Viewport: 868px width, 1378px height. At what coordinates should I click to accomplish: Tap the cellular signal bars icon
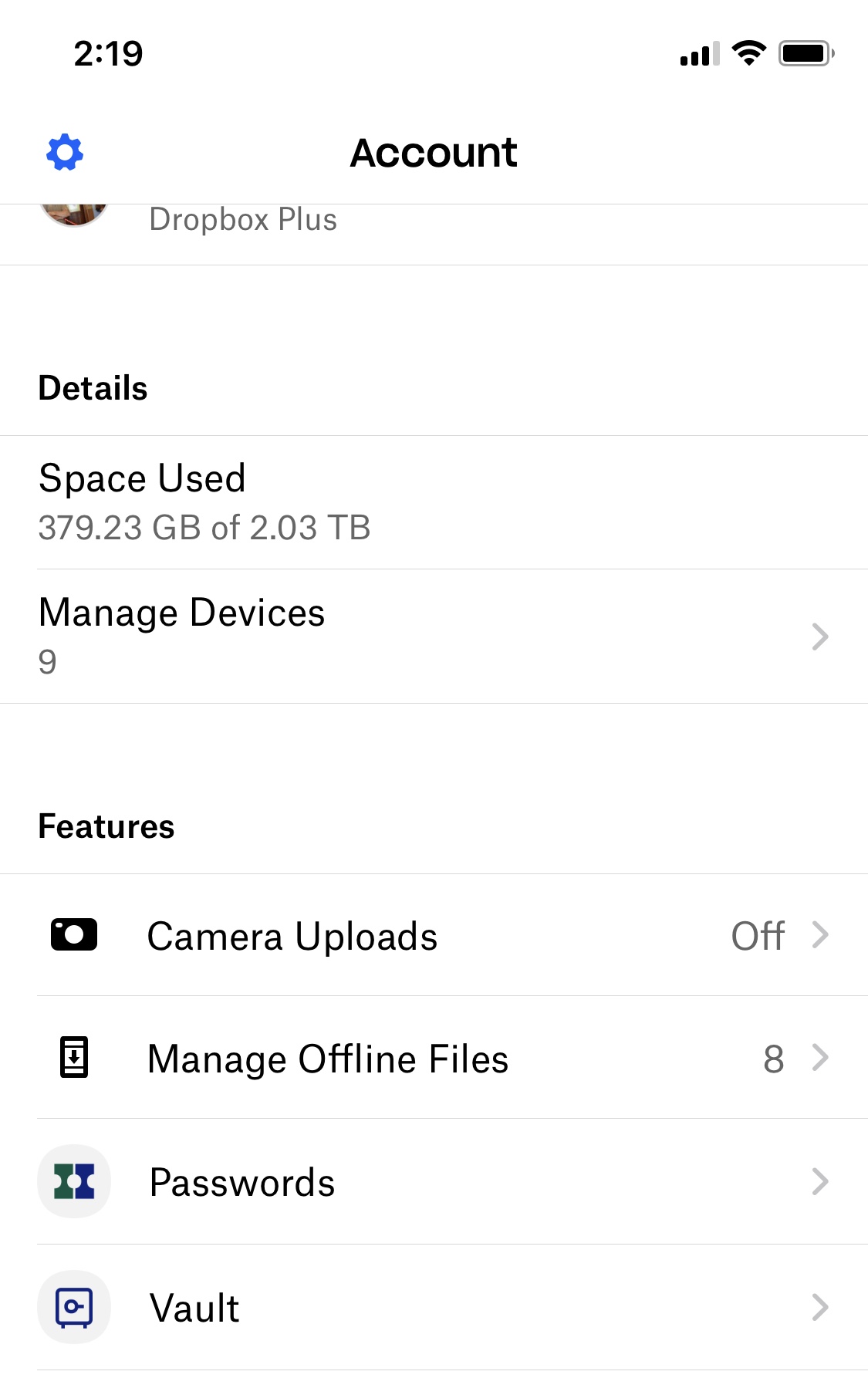699,55
